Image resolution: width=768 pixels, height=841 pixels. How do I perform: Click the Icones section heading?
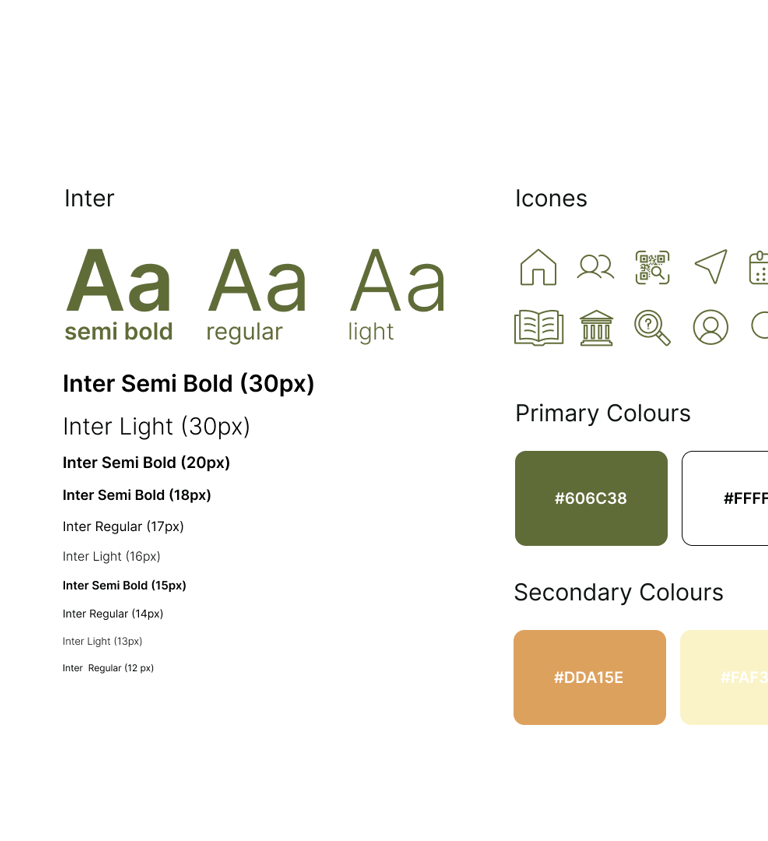[551, 198]
